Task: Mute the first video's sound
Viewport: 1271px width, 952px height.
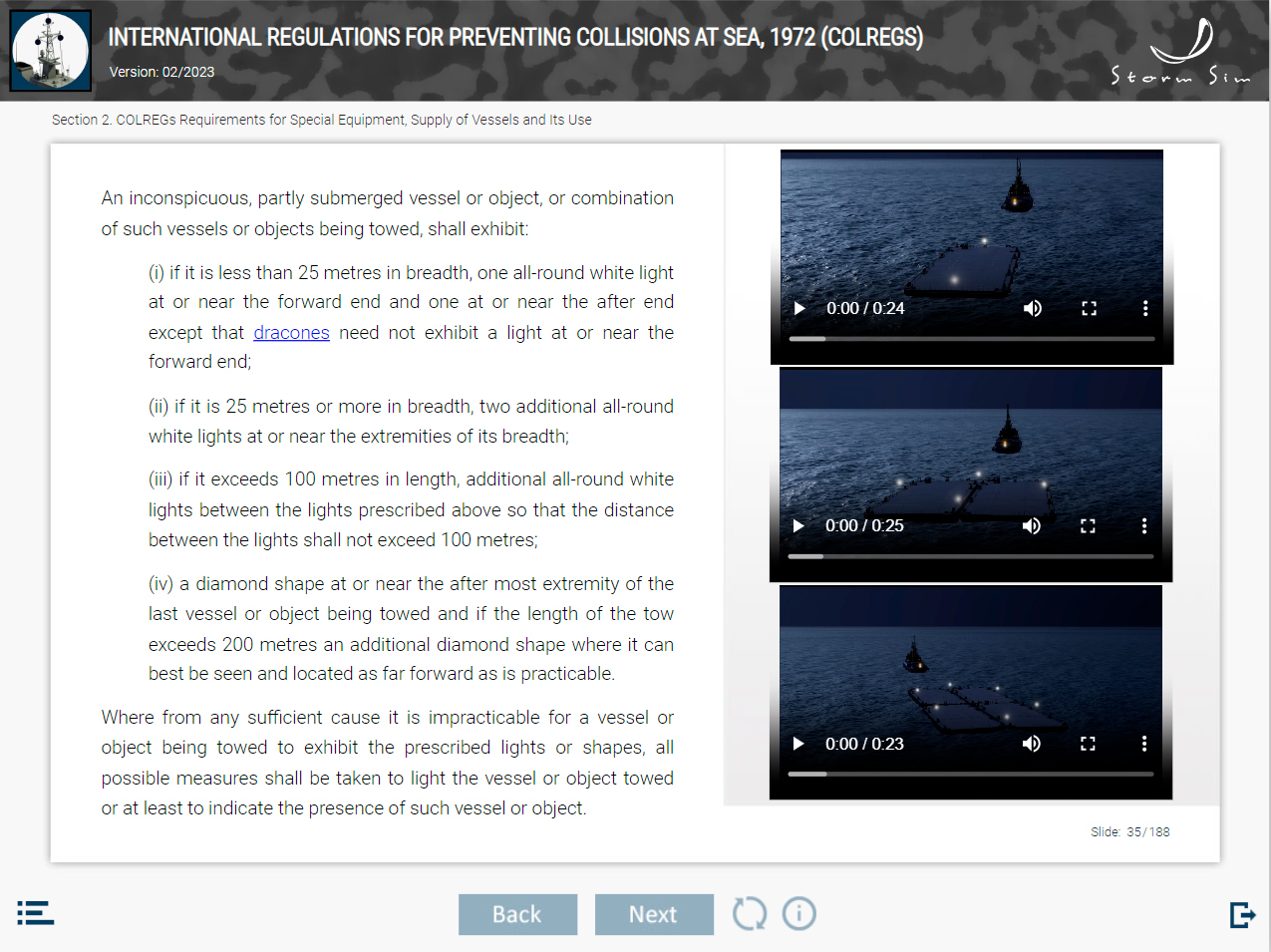Action: click(1033, 308)
